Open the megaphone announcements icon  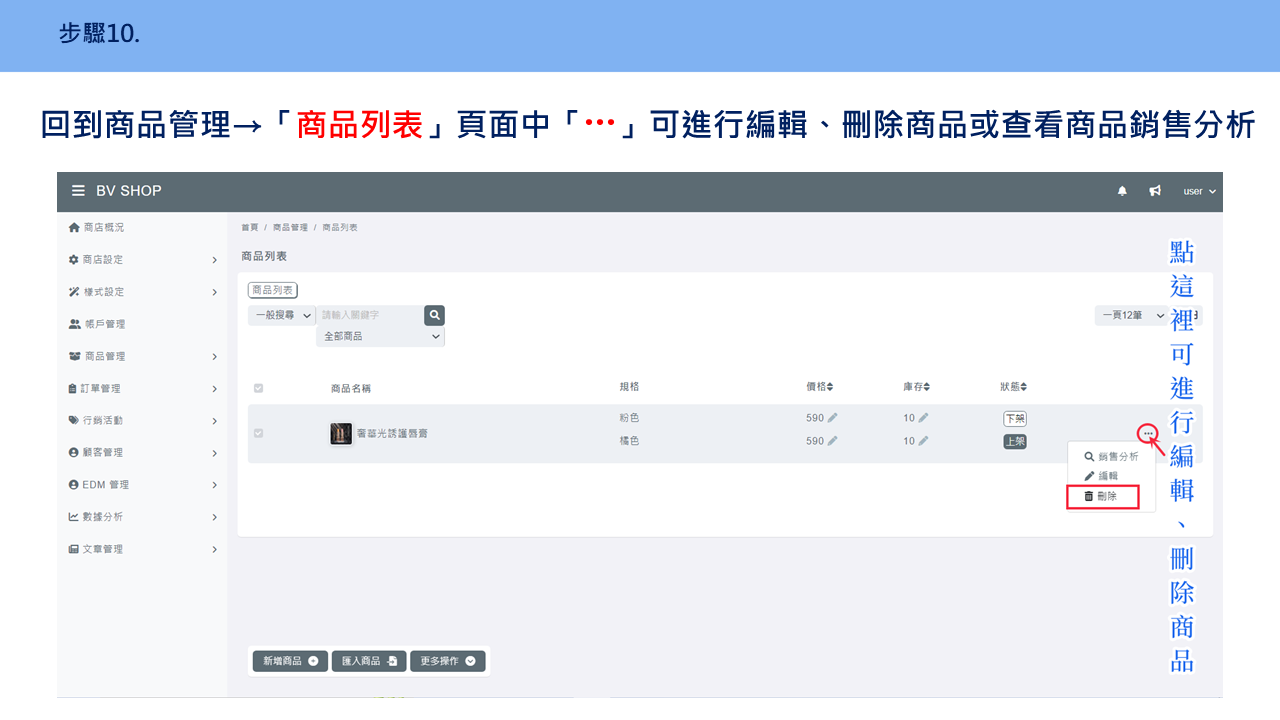1155,191
